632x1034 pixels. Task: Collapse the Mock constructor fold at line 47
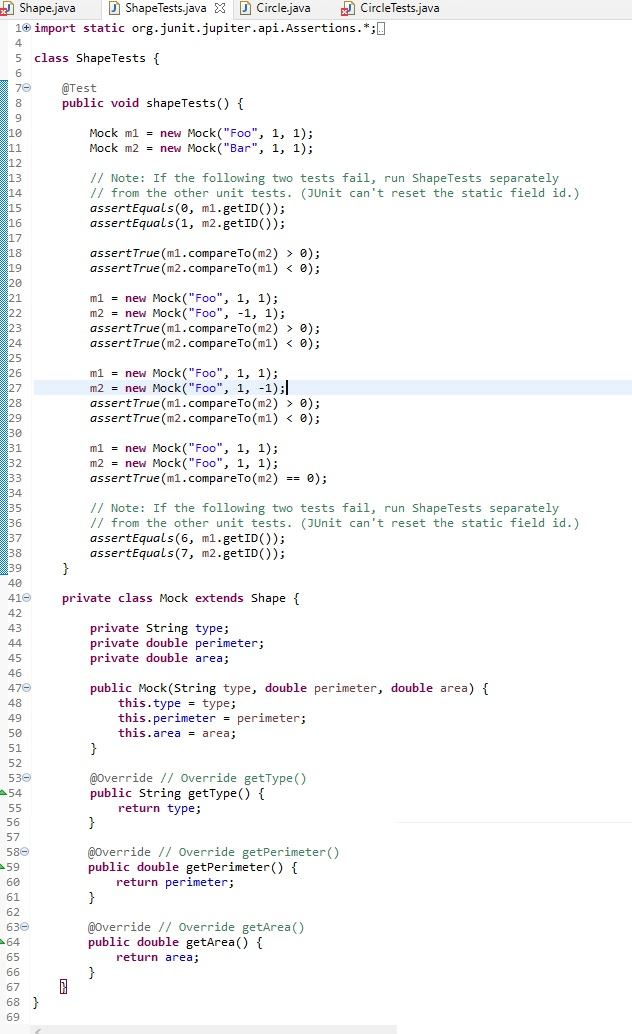click(x=26, y=688)
